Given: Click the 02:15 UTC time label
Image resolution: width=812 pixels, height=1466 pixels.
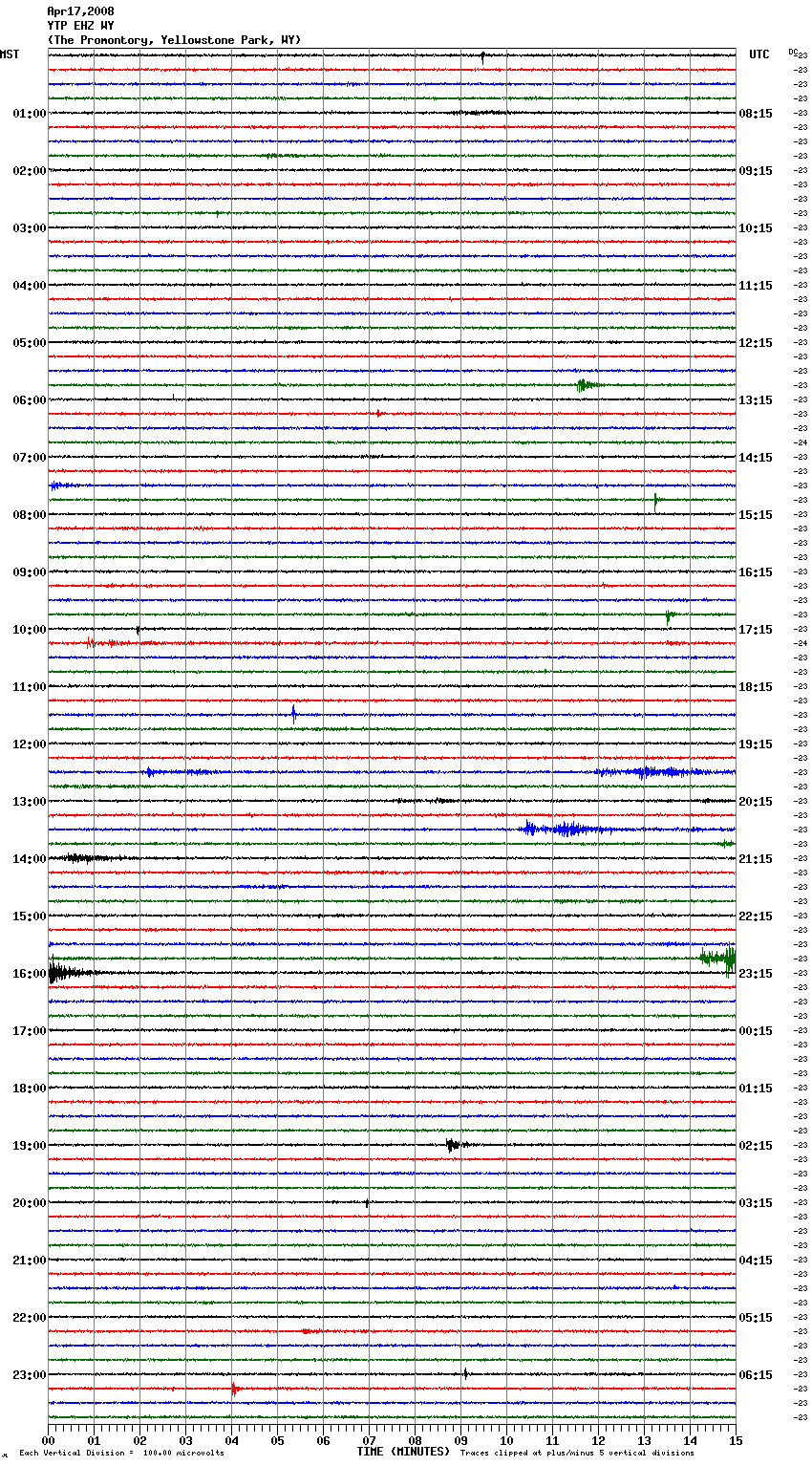Looking at the screenshot, I should [x=756, y=1146].
